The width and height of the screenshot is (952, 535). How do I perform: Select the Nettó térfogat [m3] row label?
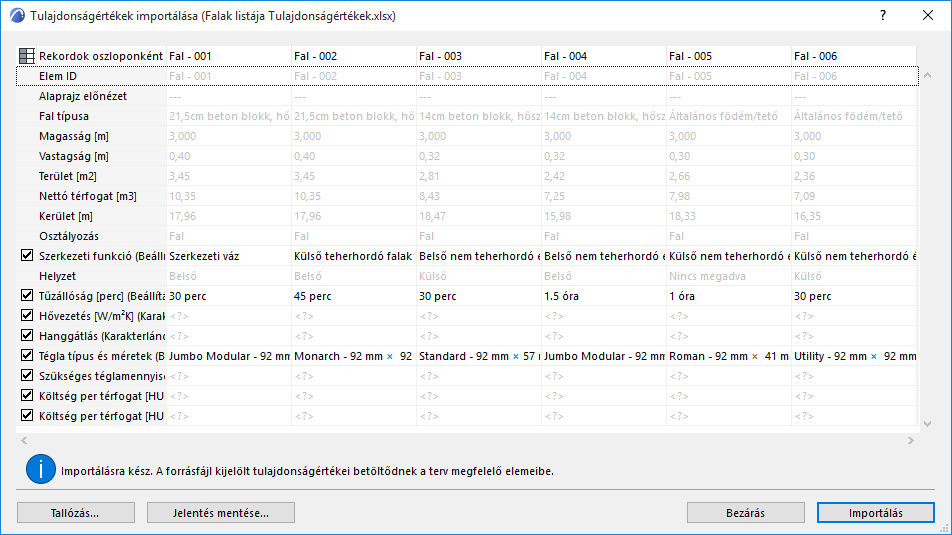tap(87, 196)
